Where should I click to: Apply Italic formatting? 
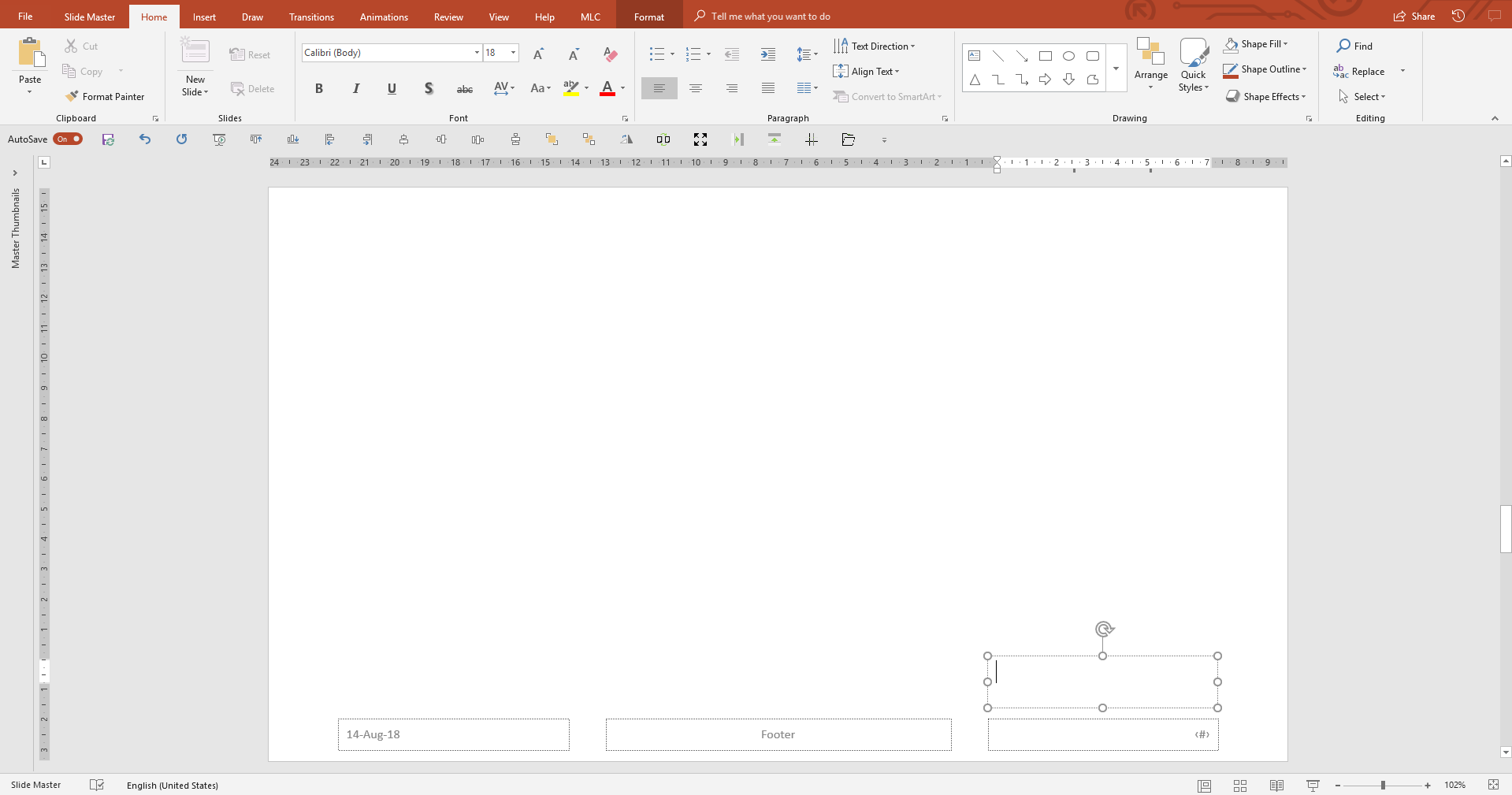(355, 88)
